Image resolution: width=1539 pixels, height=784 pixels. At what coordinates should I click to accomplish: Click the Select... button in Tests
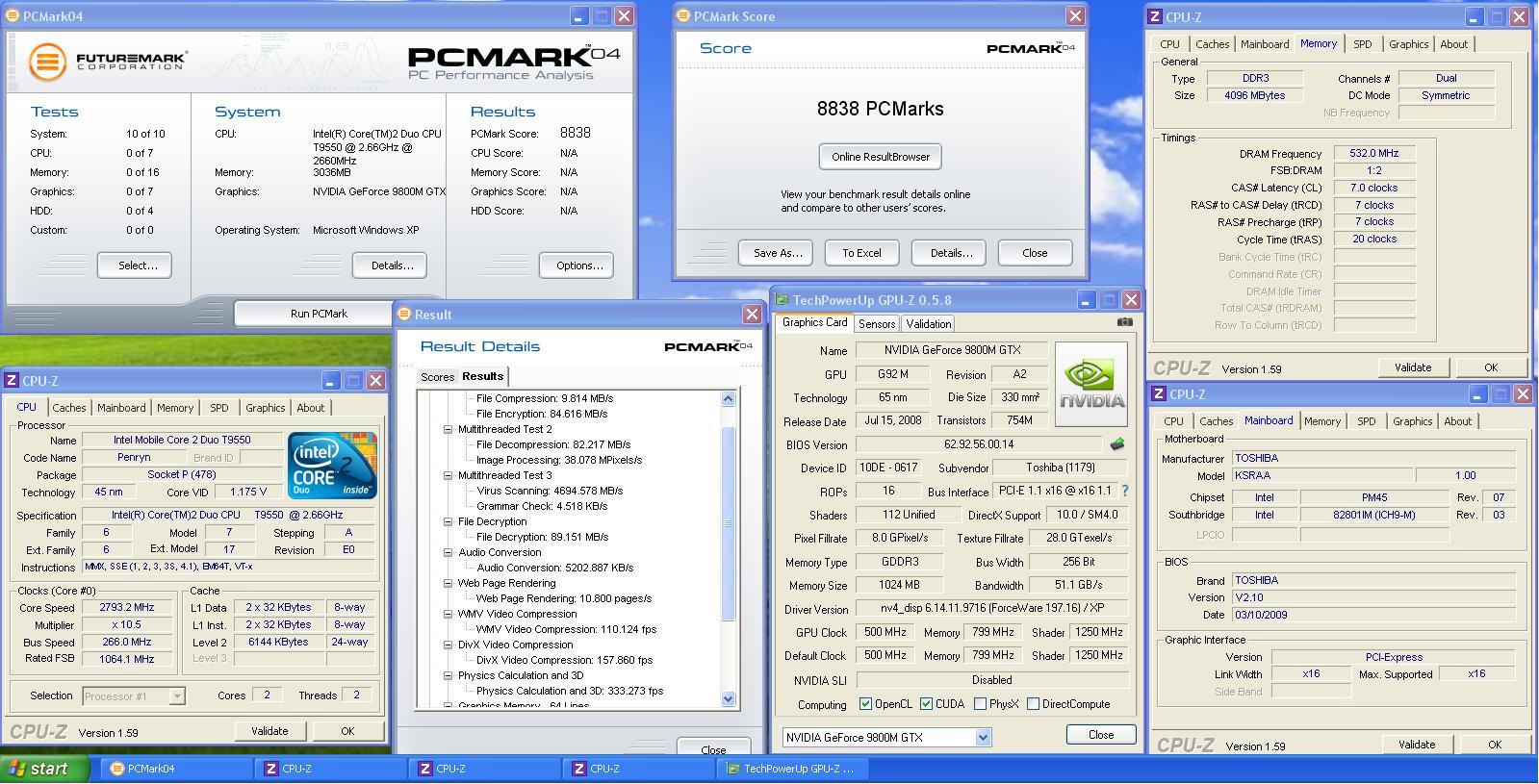[x=135, y=266]
